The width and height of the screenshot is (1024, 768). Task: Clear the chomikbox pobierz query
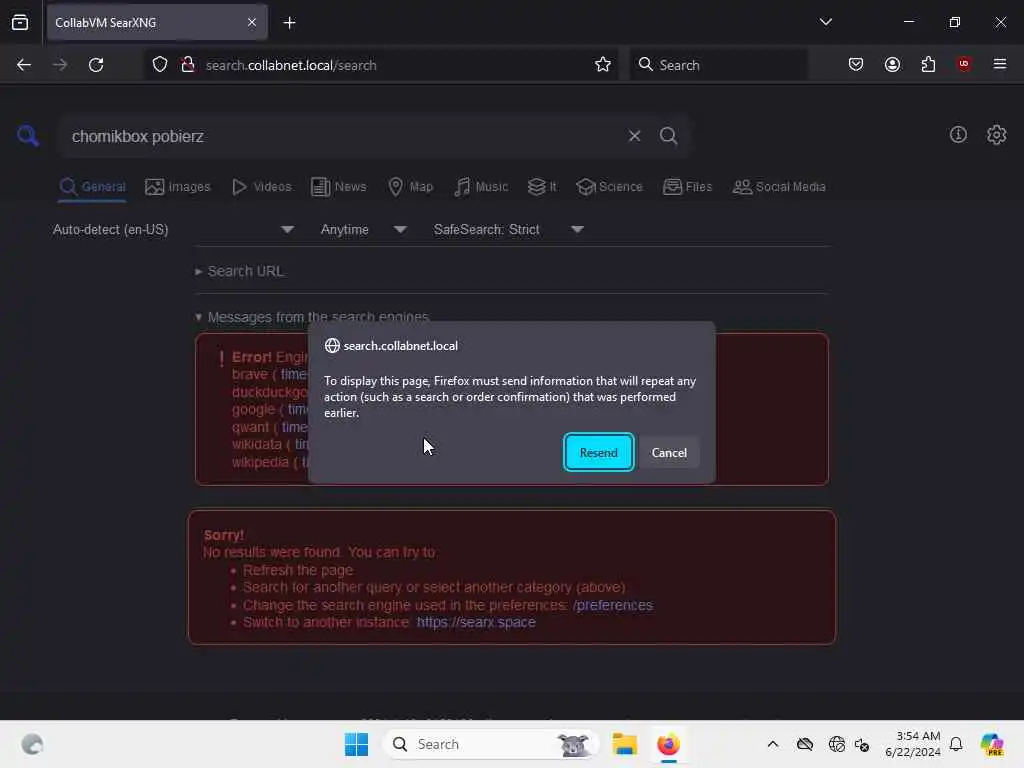click(634, 136)
